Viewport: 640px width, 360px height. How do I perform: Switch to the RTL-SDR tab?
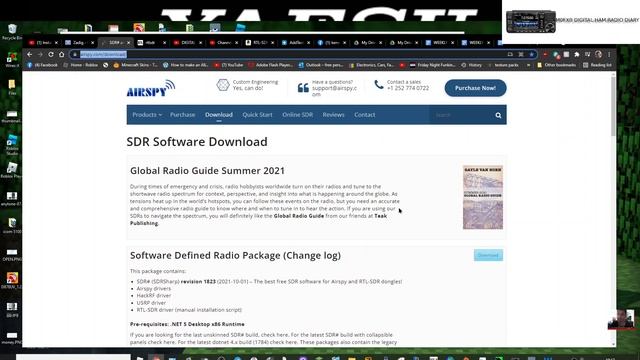tap(259, 42)
